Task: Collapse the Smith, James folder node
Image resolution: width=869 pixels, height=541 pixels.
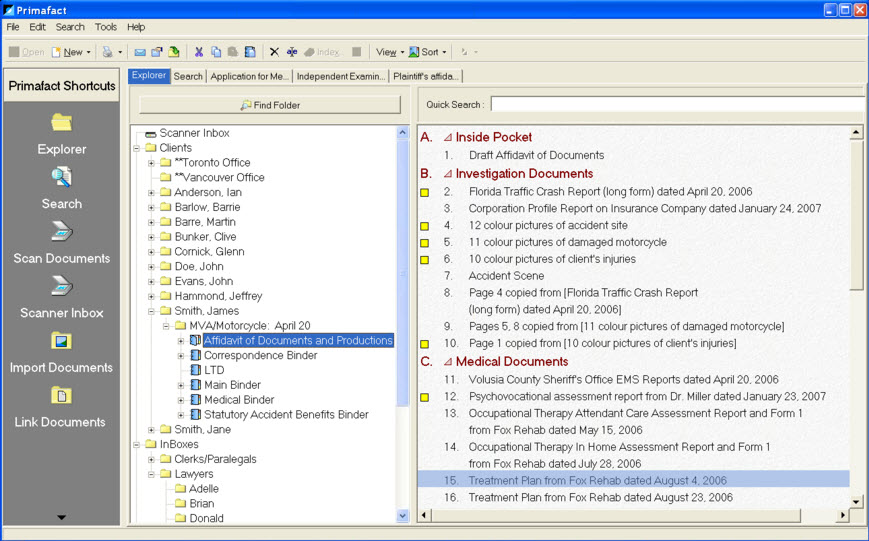Action: pos(151,311)
